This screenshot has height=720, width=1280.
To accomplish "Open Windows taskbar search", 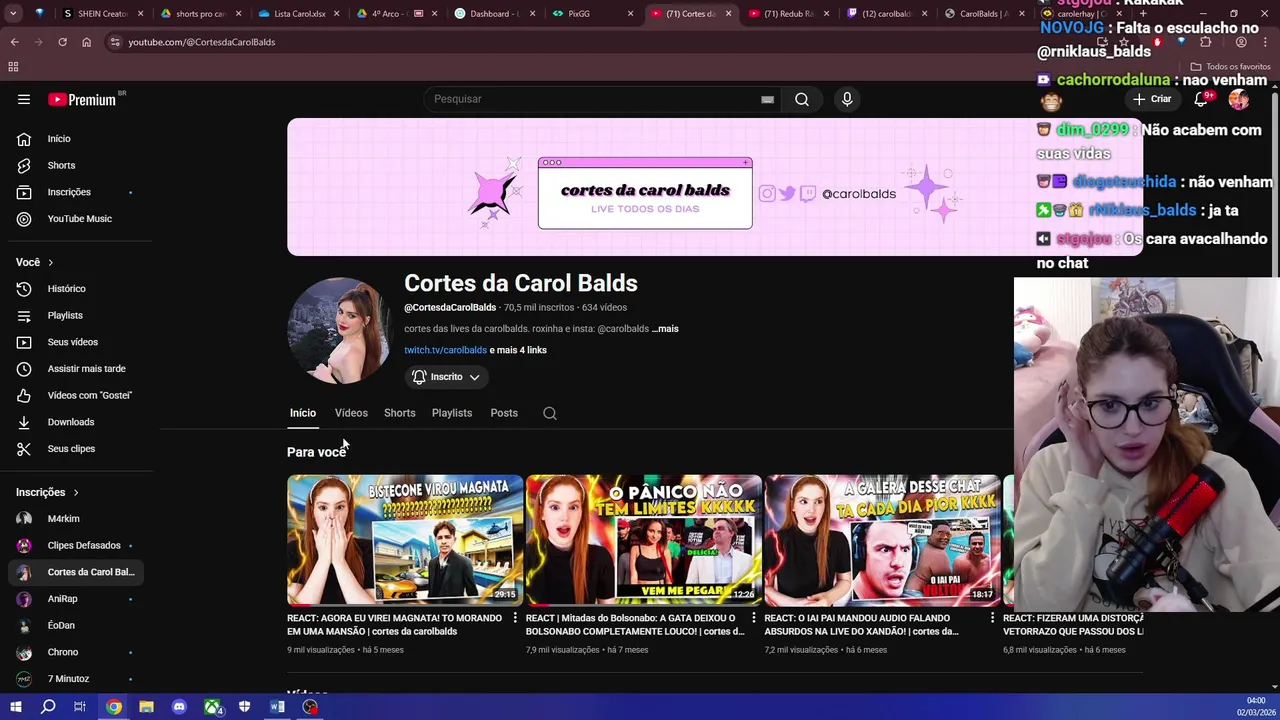I will pyautogui.click(x=48, y=707).
